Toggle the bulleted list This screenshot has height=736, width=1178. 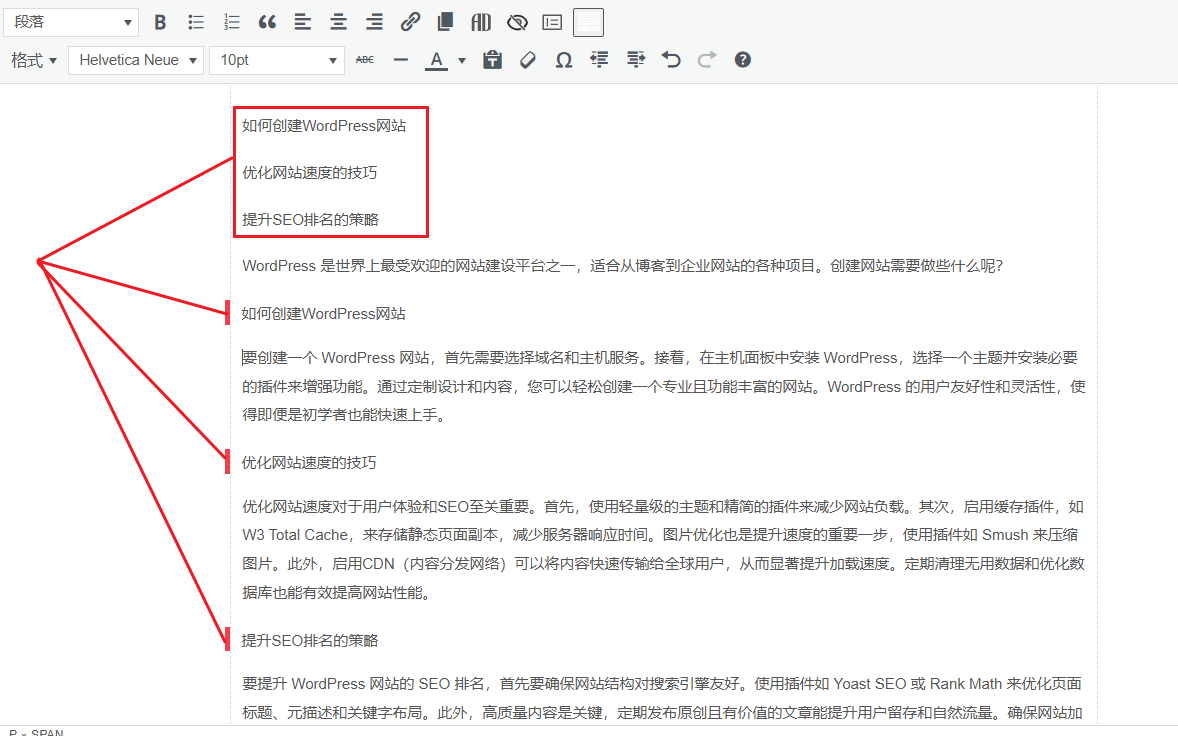tap(196, 21)
